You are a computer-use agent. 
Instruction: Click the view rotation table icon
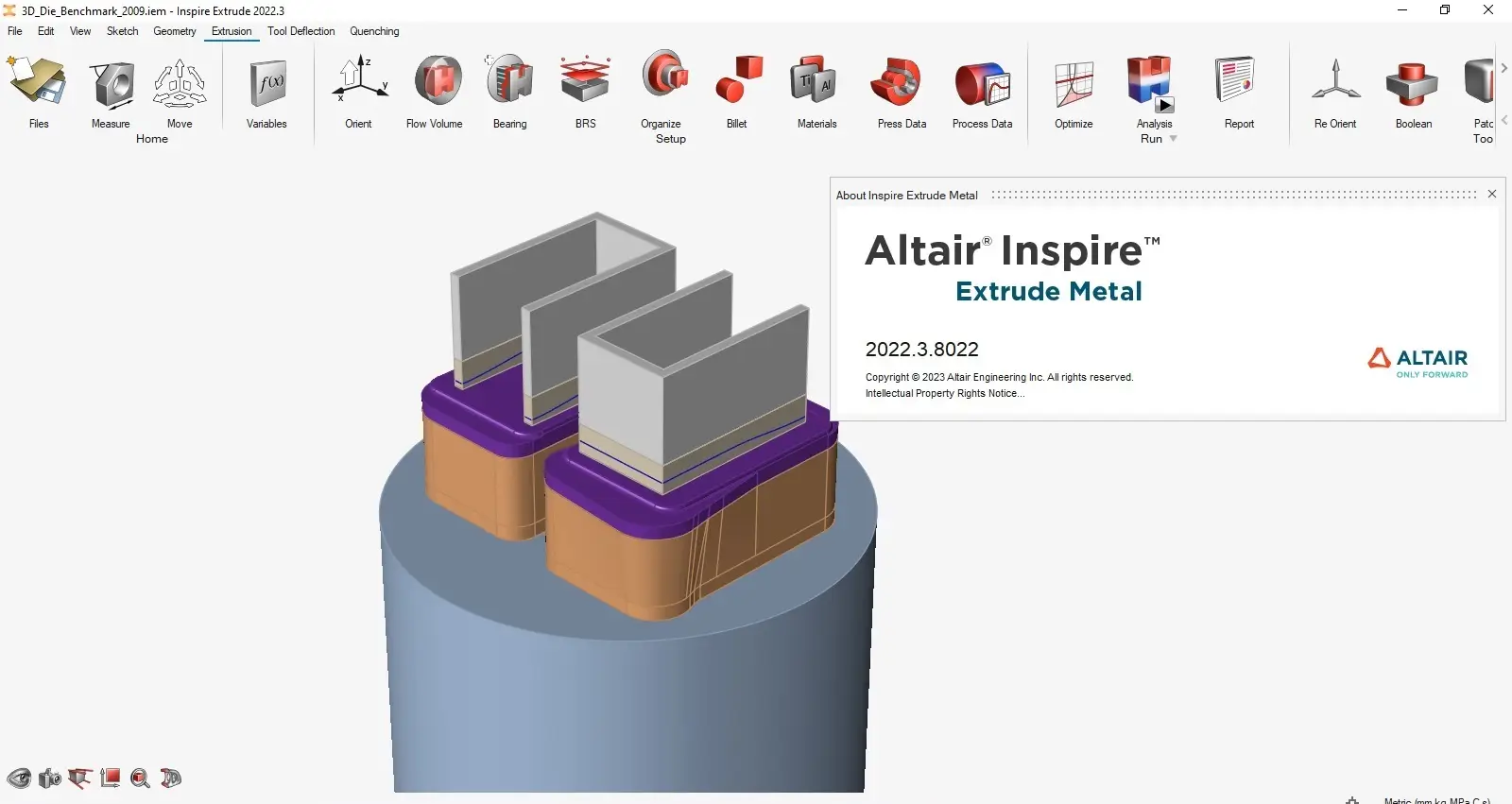pos(80,778)
